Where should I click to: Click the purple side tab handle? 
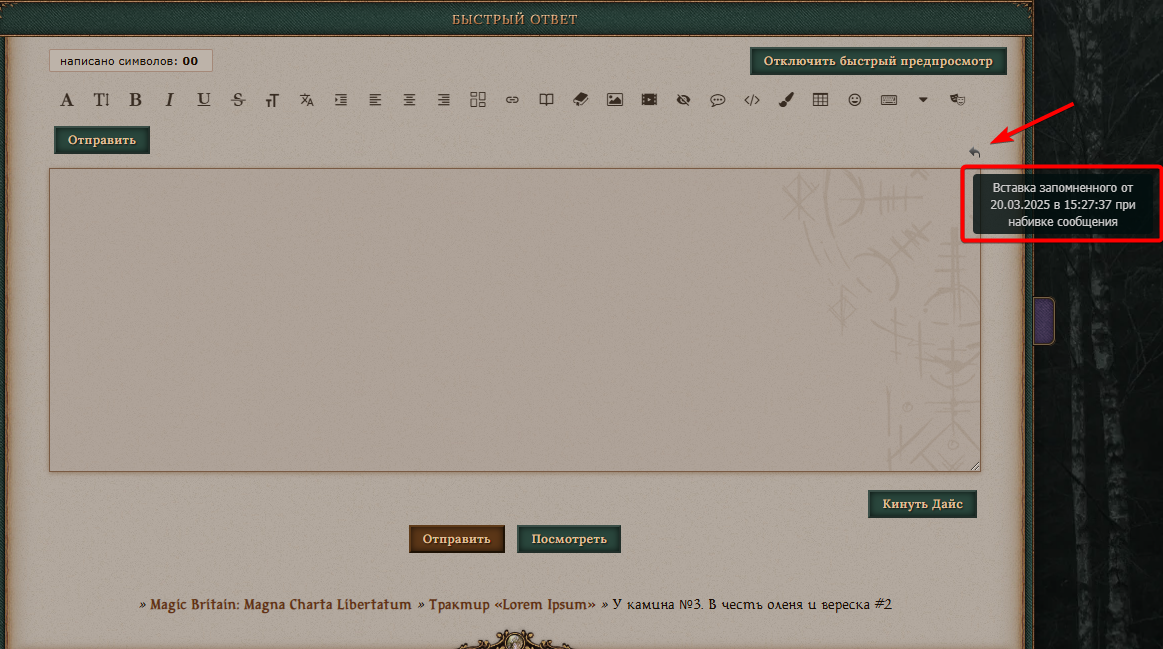click(x=1044, y=320)
